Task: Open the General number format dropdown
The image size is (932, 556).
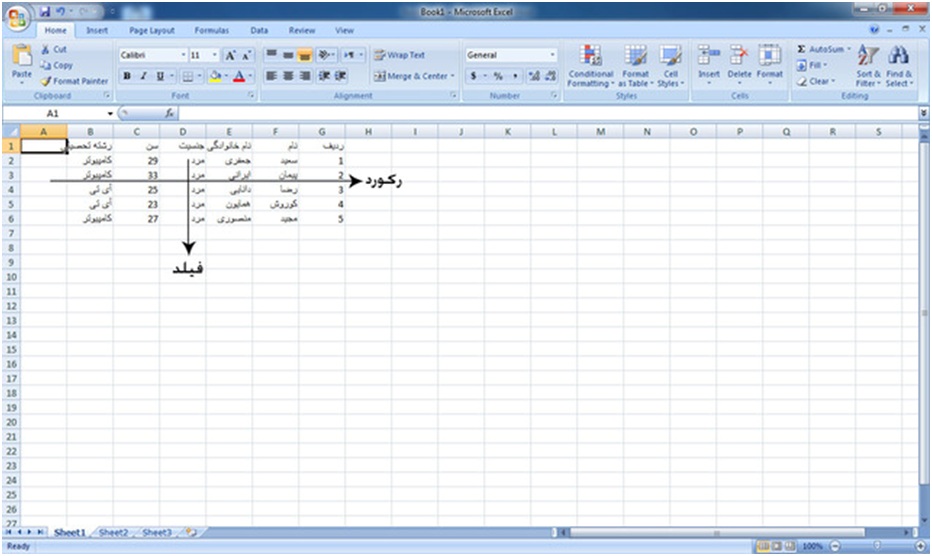Action: tap(552, 56)
